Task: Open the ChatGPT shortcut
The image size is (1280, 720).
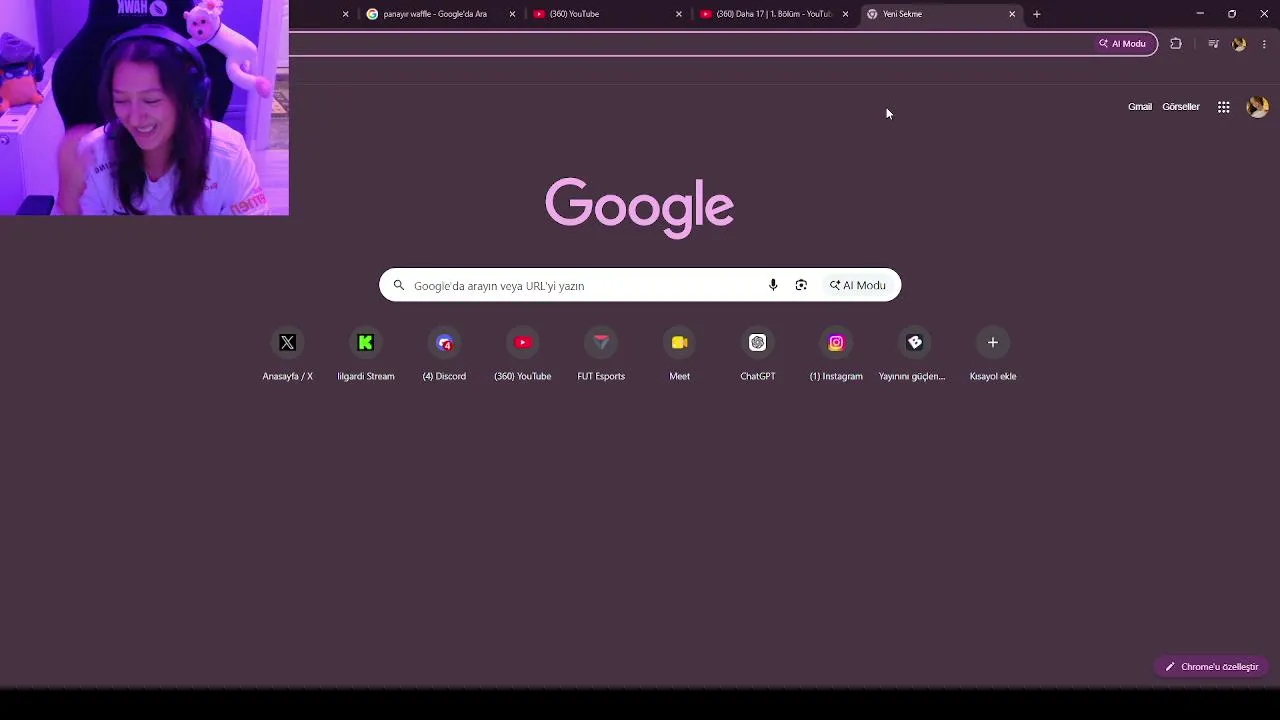Action: click(x=758, y=355)
